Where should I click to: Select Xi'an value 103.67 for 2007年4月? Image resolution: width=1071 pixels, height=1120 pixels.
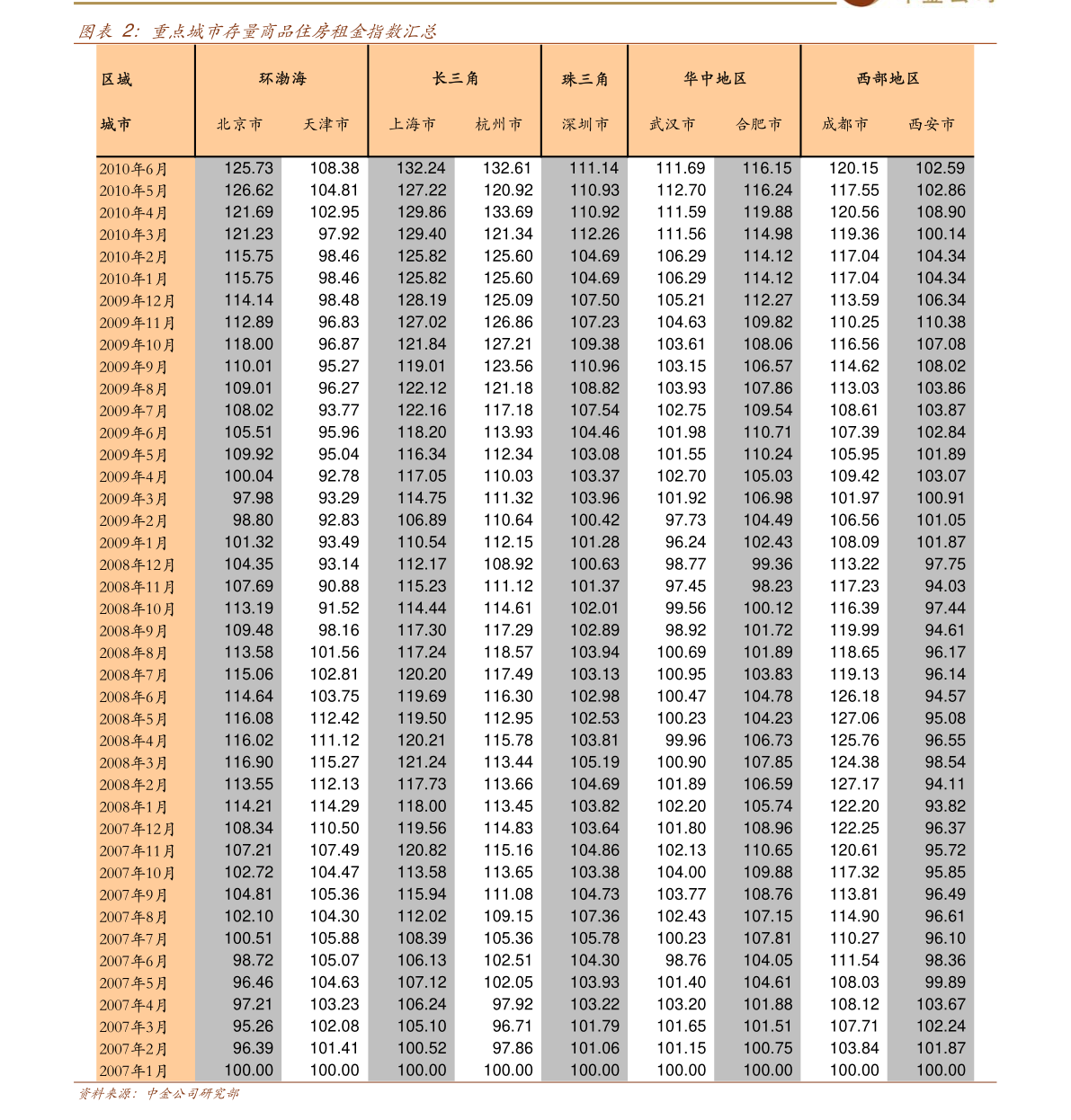pyautogui.click(x=941, y=1005)
